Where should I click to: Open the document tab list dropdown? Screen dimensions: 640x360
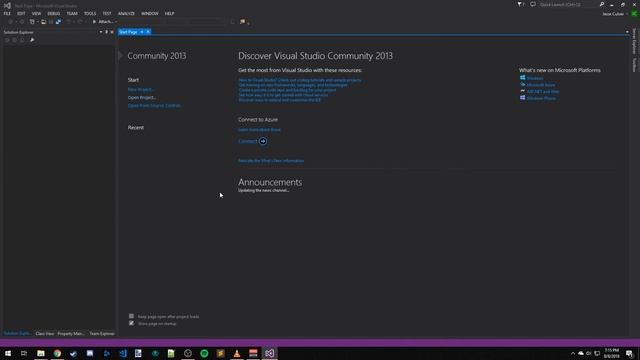click(x=627, y=32)
